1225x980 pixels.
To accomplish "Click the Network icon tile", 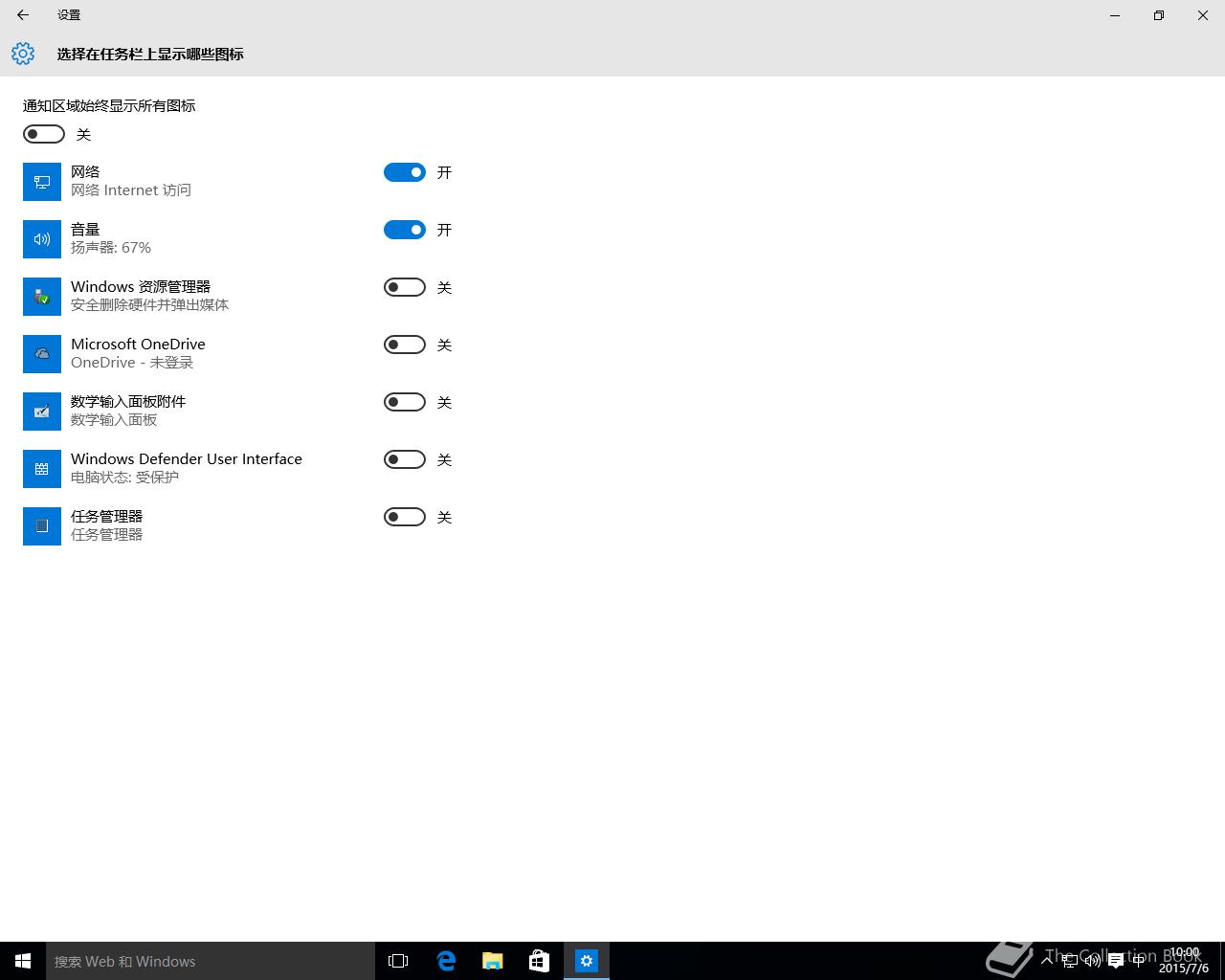I will click(42, 182).
